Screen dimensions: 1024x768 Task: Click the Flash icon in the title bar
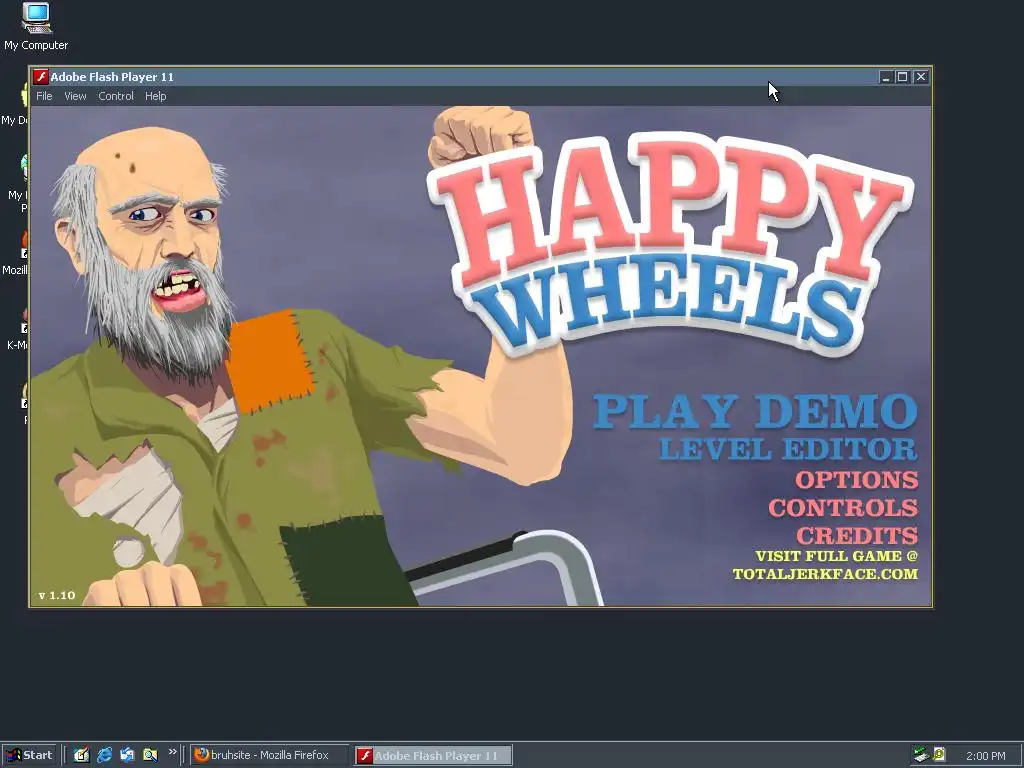click(40, 77)
